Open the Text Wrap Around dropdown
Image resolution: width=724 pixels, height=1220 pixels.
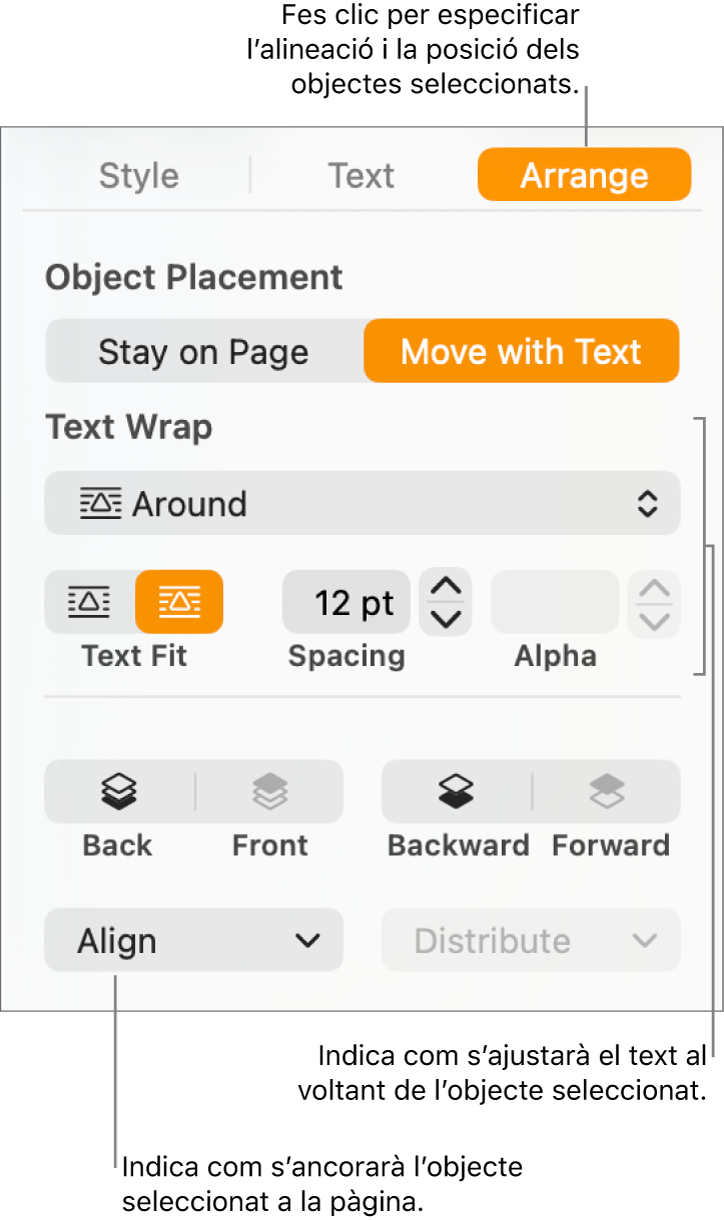pos(362,503)
